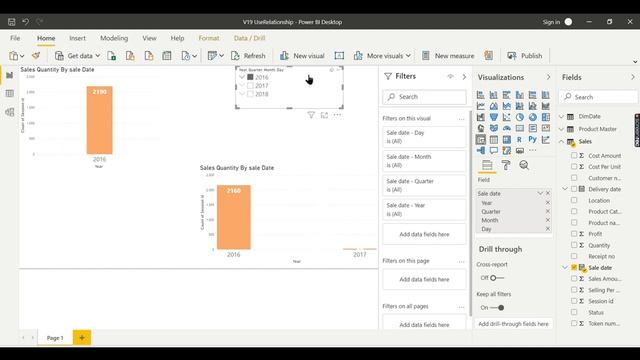Open the Analytics magnifier pane
Viewport: 640px width, 360px height.
[524, 165]
